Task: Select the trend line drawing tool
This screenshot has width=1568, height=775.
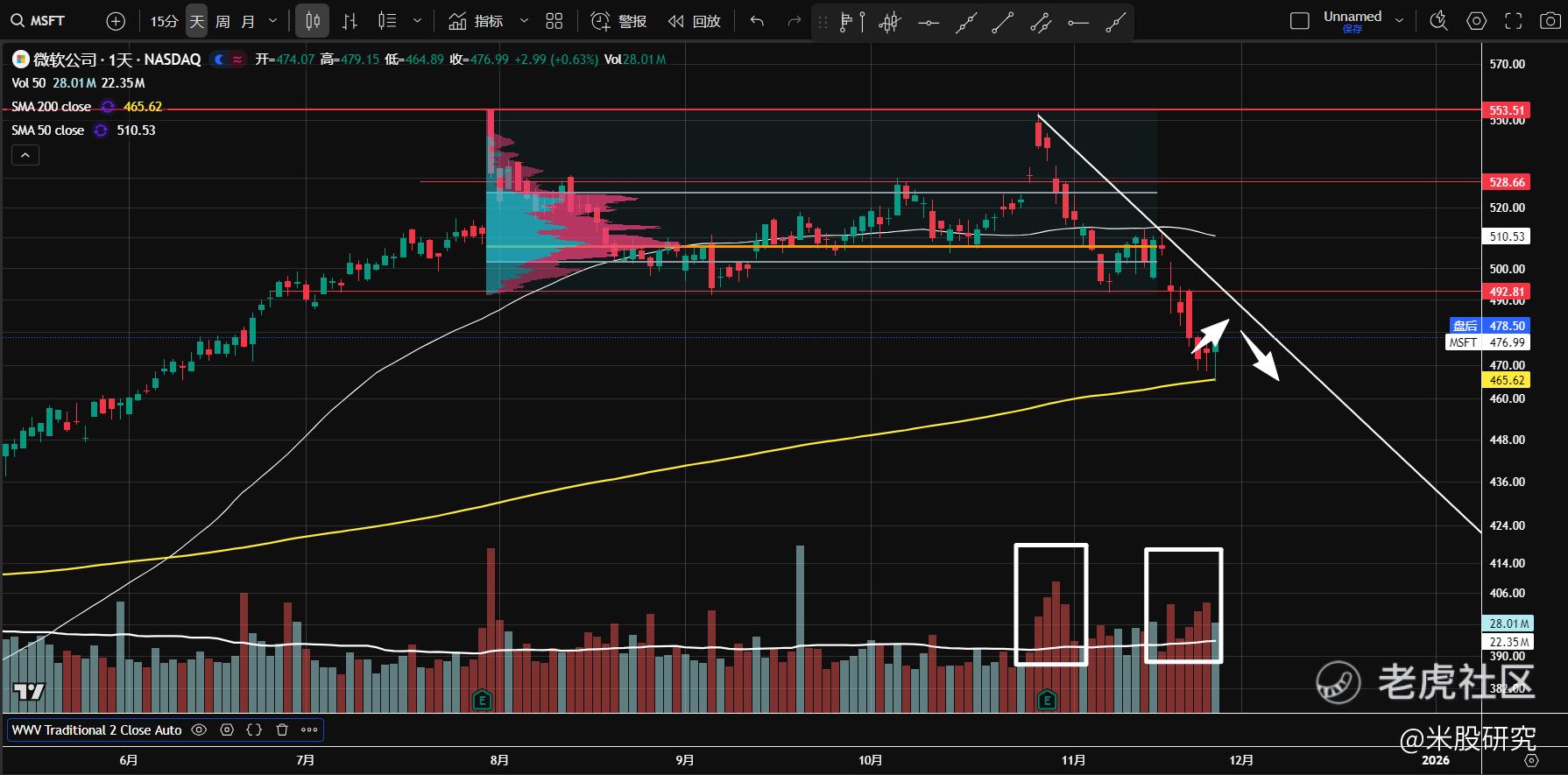Action: pos(1003,22)
